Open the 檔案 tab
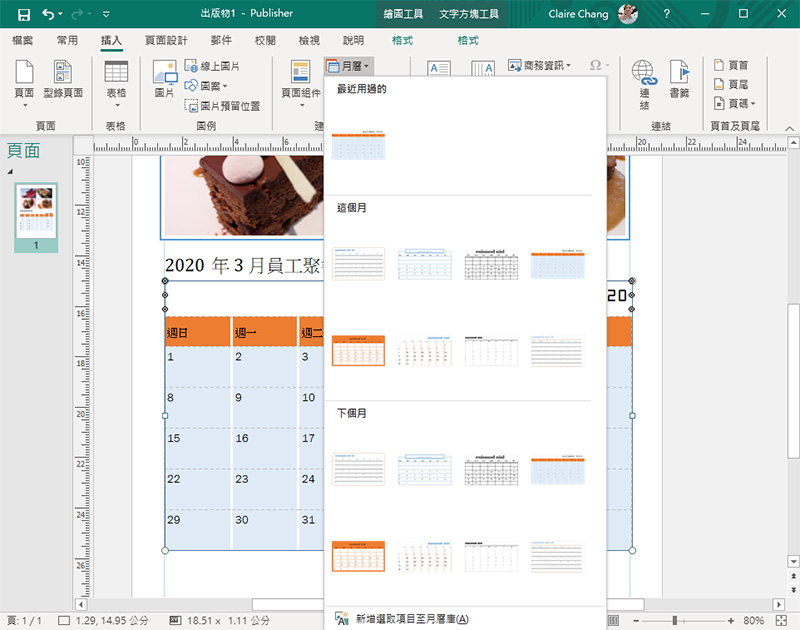Screen dimensions: 800x630 click(22, 40)
